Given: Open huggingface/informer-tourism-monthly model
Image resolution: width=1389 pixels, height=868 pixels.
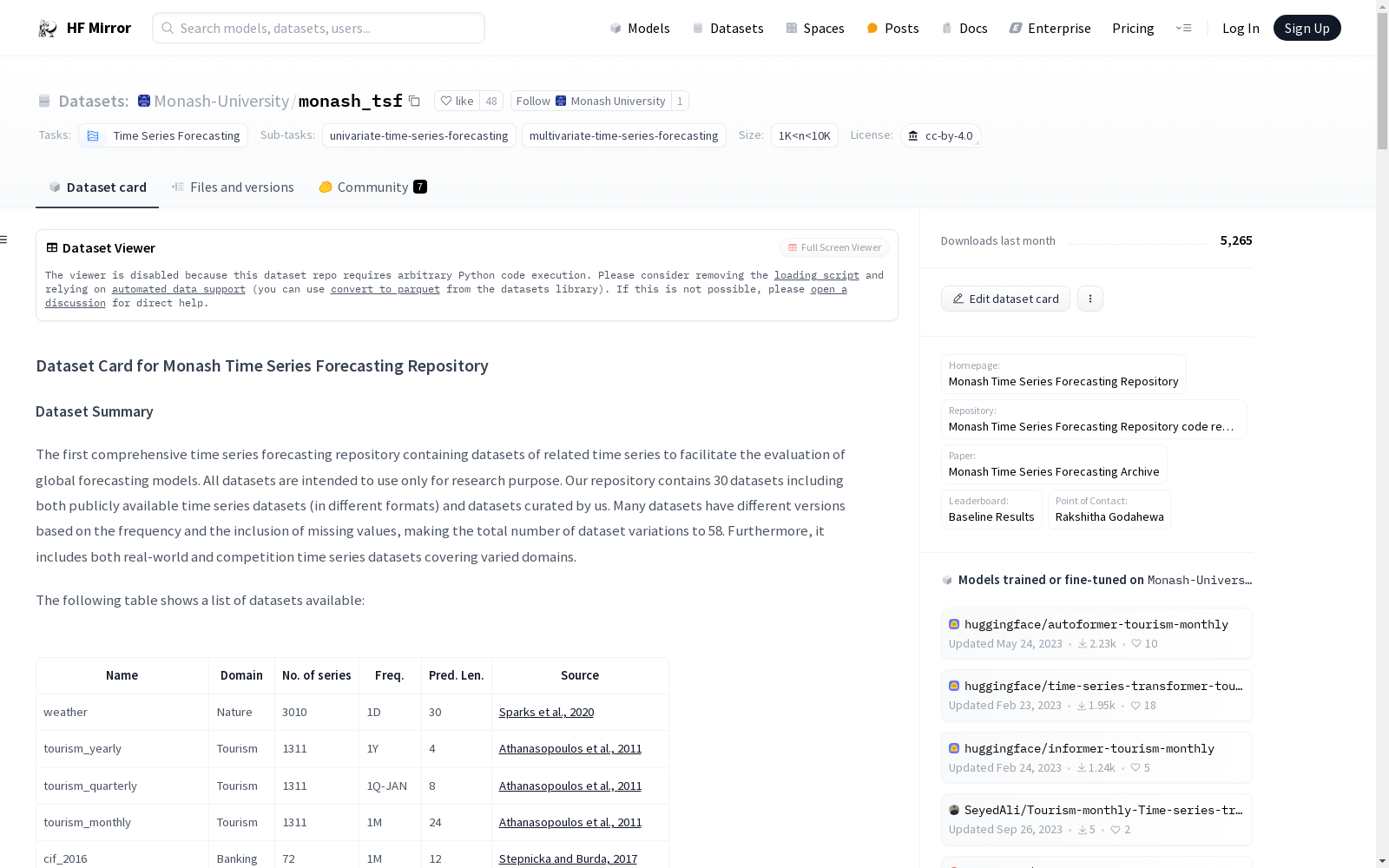Looking at the screenshot, I should (1096, 758).
